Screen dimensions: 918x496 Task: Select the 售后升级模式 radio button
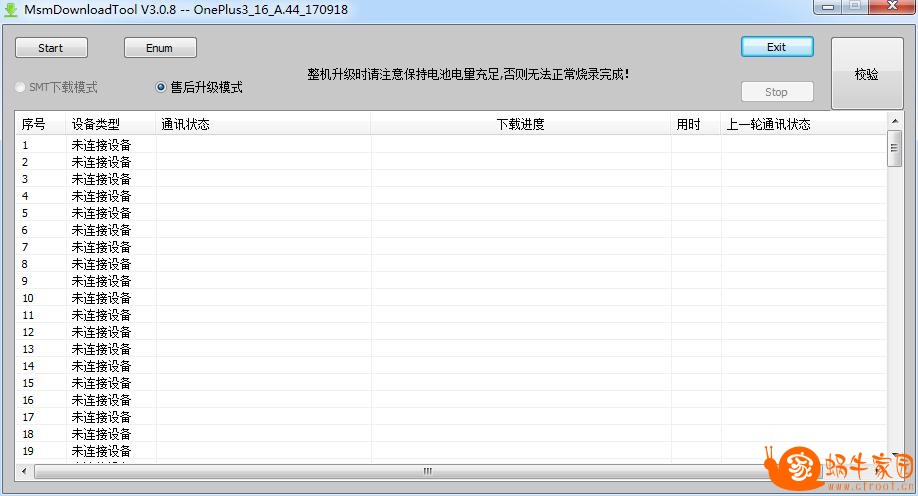click(x=160, y=87)
